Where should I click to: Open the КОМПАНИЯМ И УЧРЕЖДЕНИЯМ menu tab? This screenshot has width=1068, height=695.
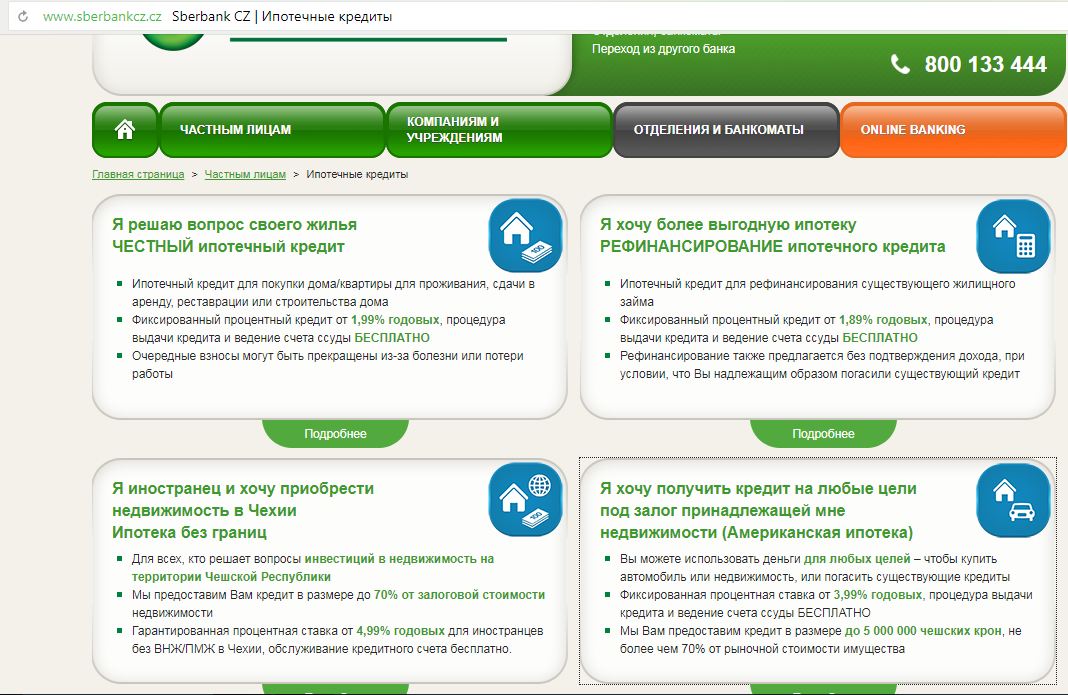tap(499, 129)
